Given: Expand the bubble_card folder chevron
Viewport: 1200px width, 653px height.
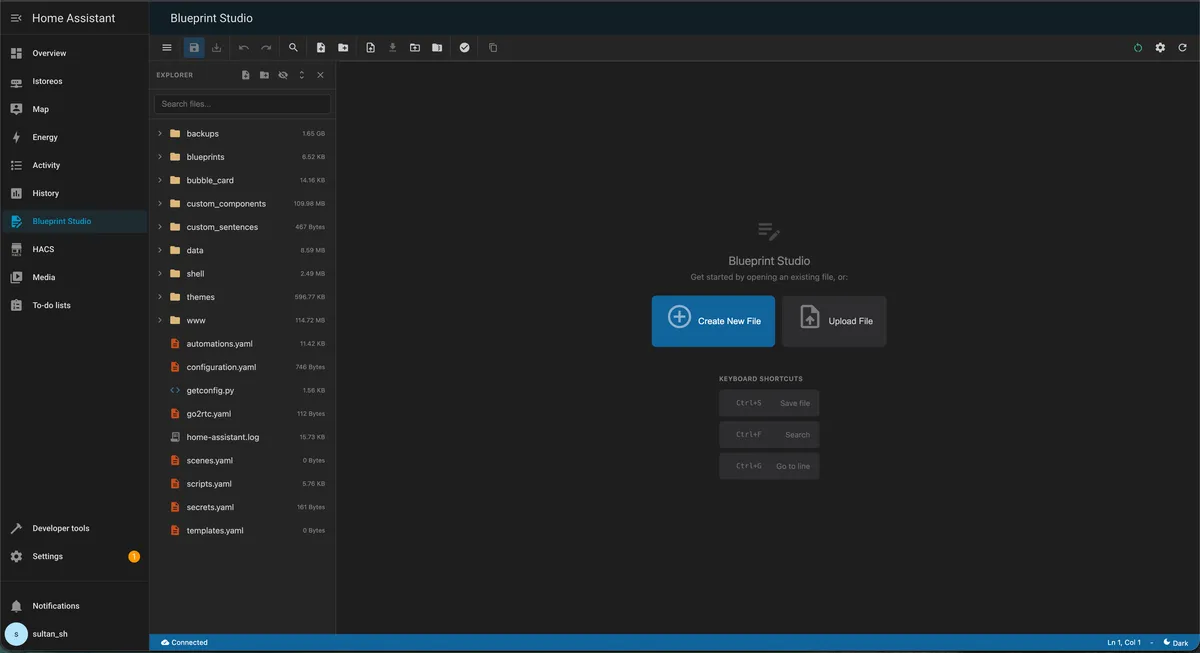Looking at the screenshot, I should (160, 180).
